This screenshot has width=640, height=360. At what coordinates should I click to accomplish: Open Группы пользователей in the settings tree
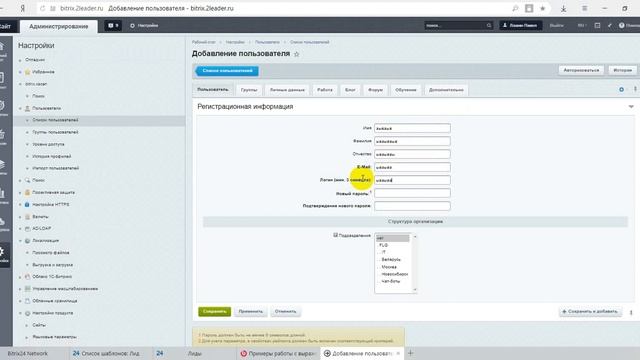click(x=55, y=132)
